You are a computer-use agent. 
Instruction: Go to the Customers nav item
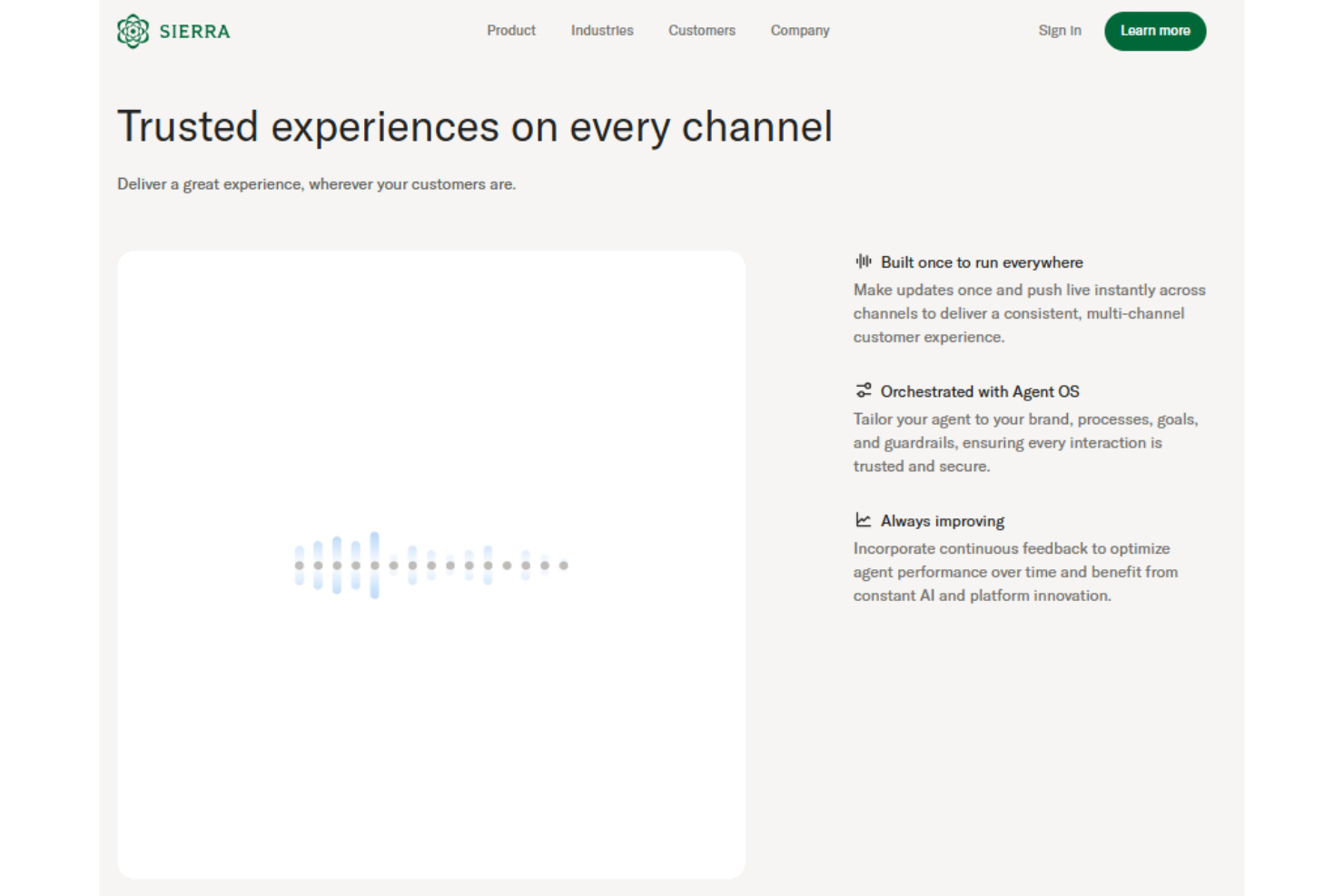[x=701, y=31]
